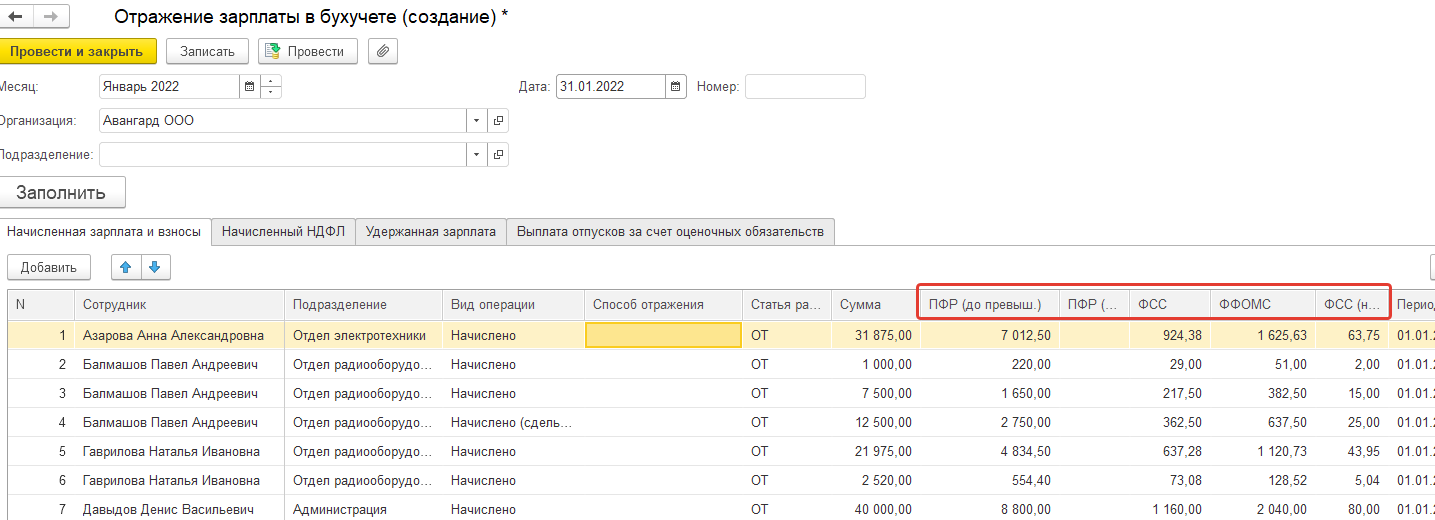
Task: Expand the Организация dropdown list
Action: click(x=476, y=121)
